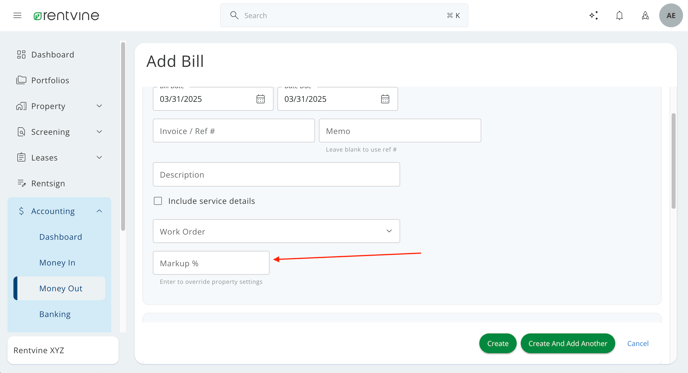Open the hamburger menu icon
This screenshot has width=688, height=373.
click(17, 15)
